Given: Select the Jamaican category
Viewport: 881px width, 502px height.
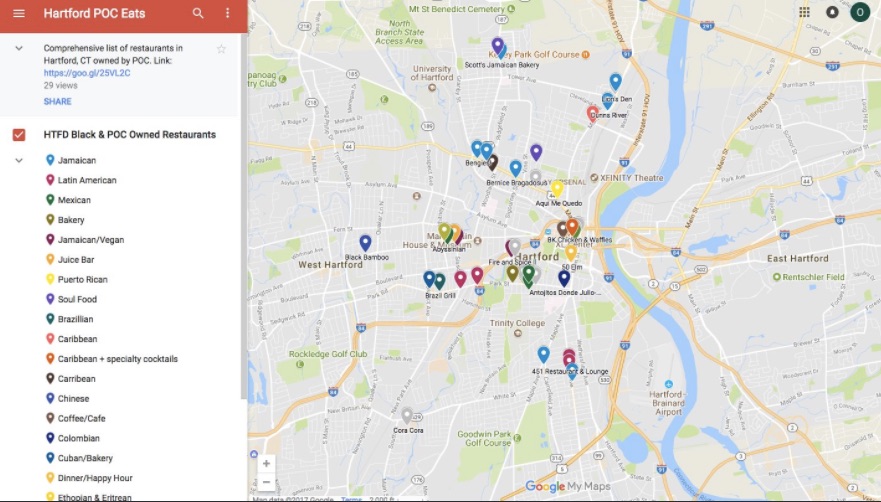Looking at the screenshot, I should tap(71, 160).
